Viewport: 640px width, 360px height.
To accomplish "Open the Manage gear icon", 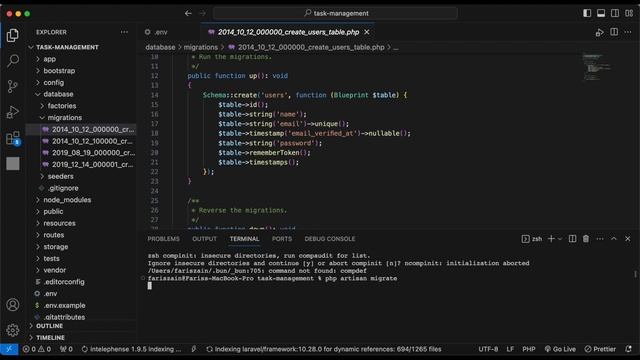I will [13, 330].
